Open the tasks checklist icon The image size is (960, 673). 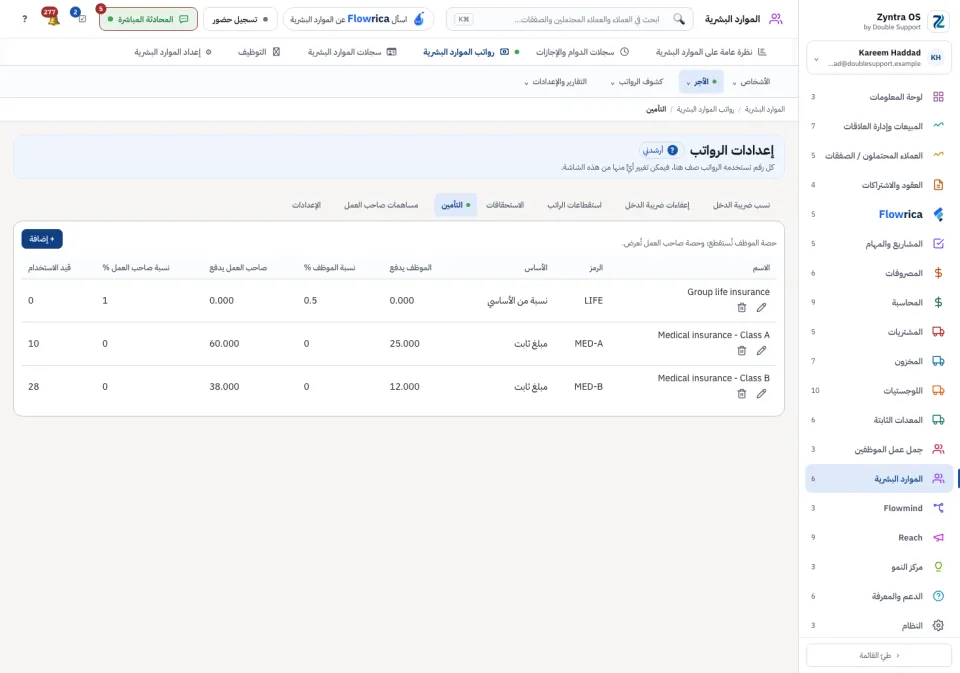click(80, 17)
